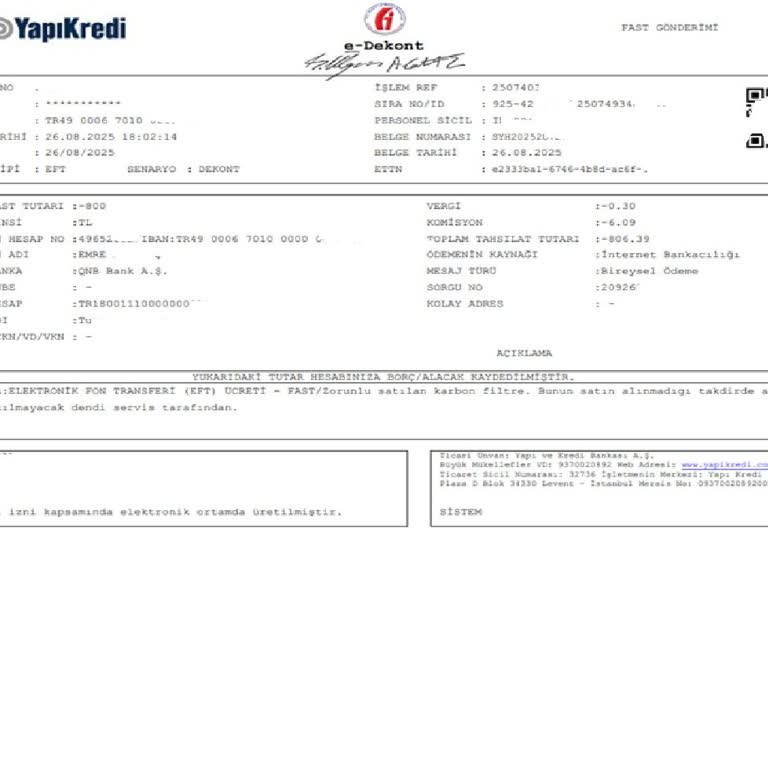768x768 pixels.
Task: Select the currency value TL
Action: (85, 223)
